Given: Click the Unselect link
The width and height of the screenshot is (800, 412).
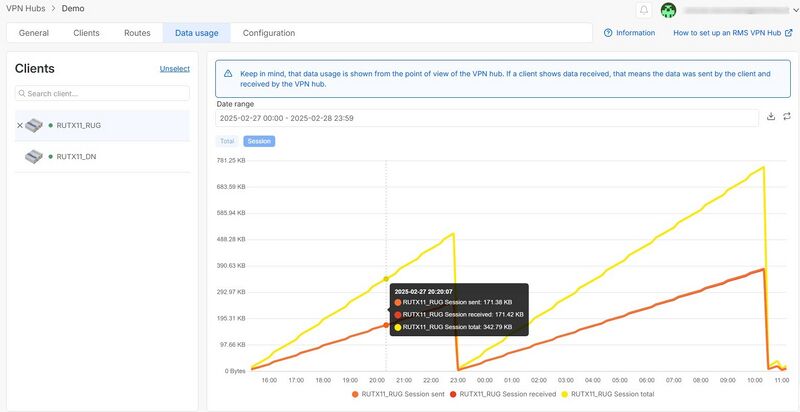Looking at the screenshot, I should (x=174, y=69).
